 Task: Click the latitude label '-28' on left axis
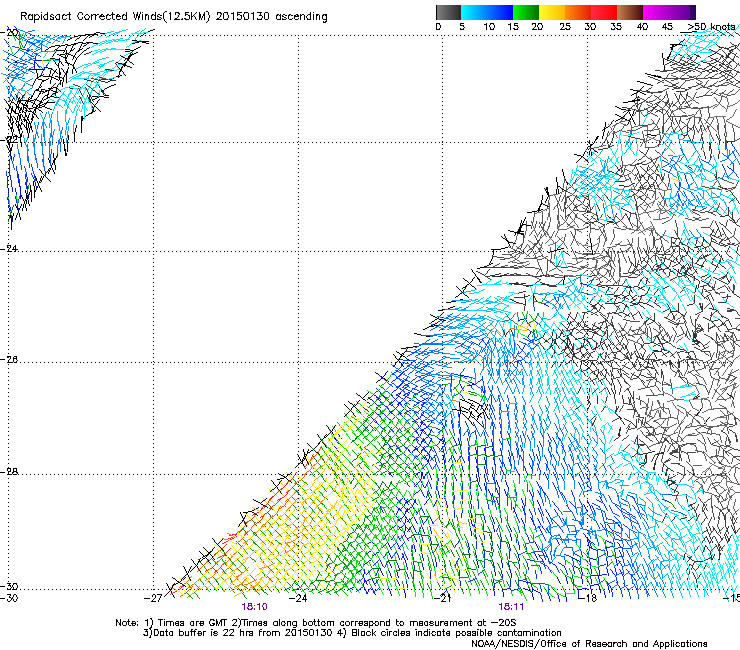[10, 472]
